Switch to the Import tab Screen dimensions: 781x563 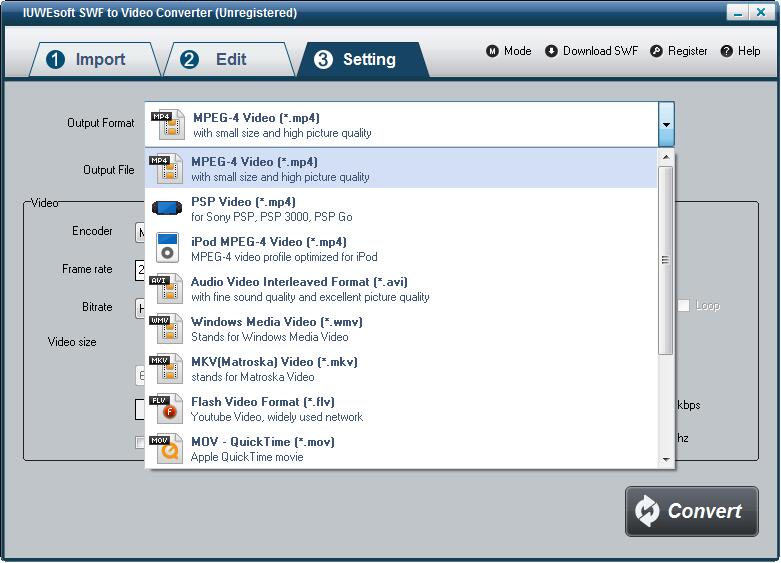95,59
